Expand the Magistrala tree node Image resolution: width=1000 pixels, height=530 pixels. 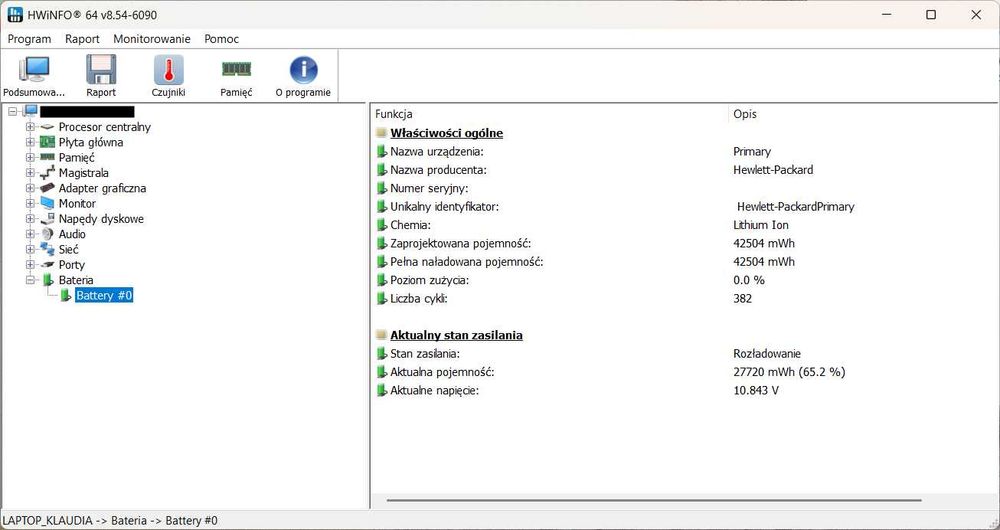pyautogui.click(x=30, y=173)
